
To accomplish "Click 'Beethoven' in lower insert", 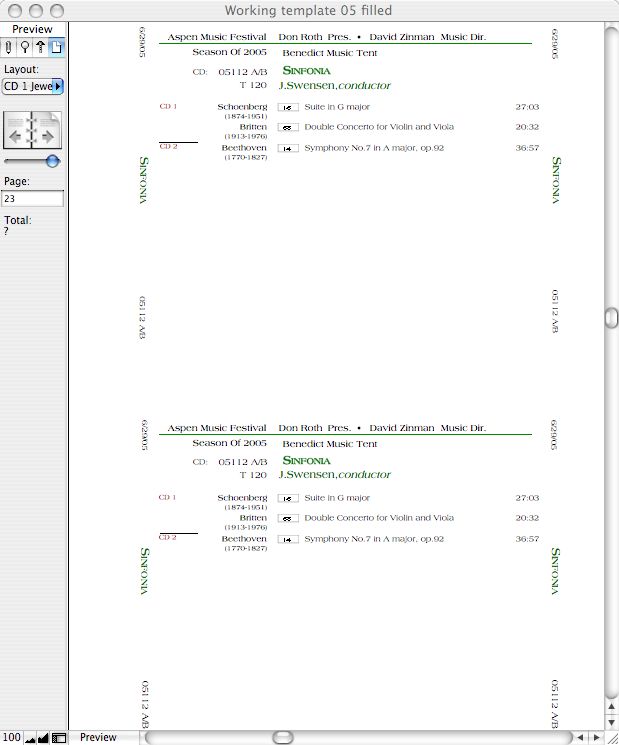I will (x=244, y=539).
